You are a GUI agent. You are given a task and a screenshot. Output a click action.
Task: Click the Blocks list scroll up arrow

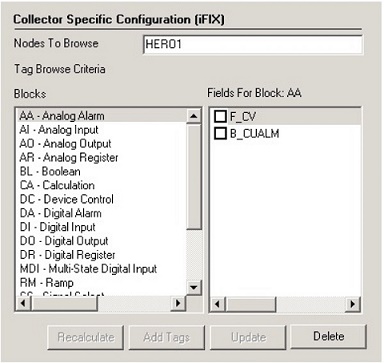[194, 116]
